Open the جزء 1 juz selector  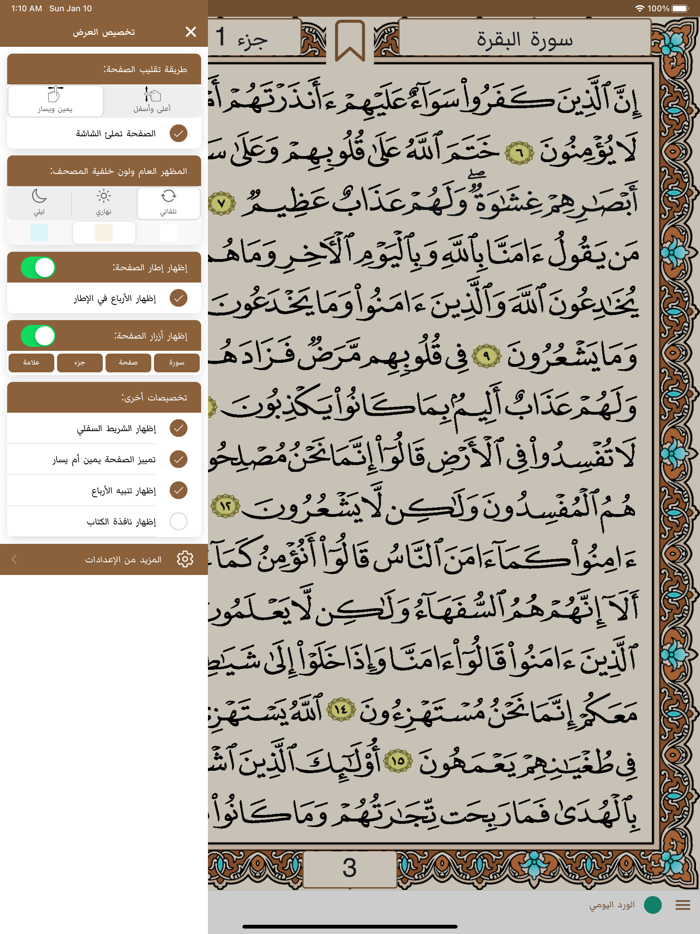[255, 38]
